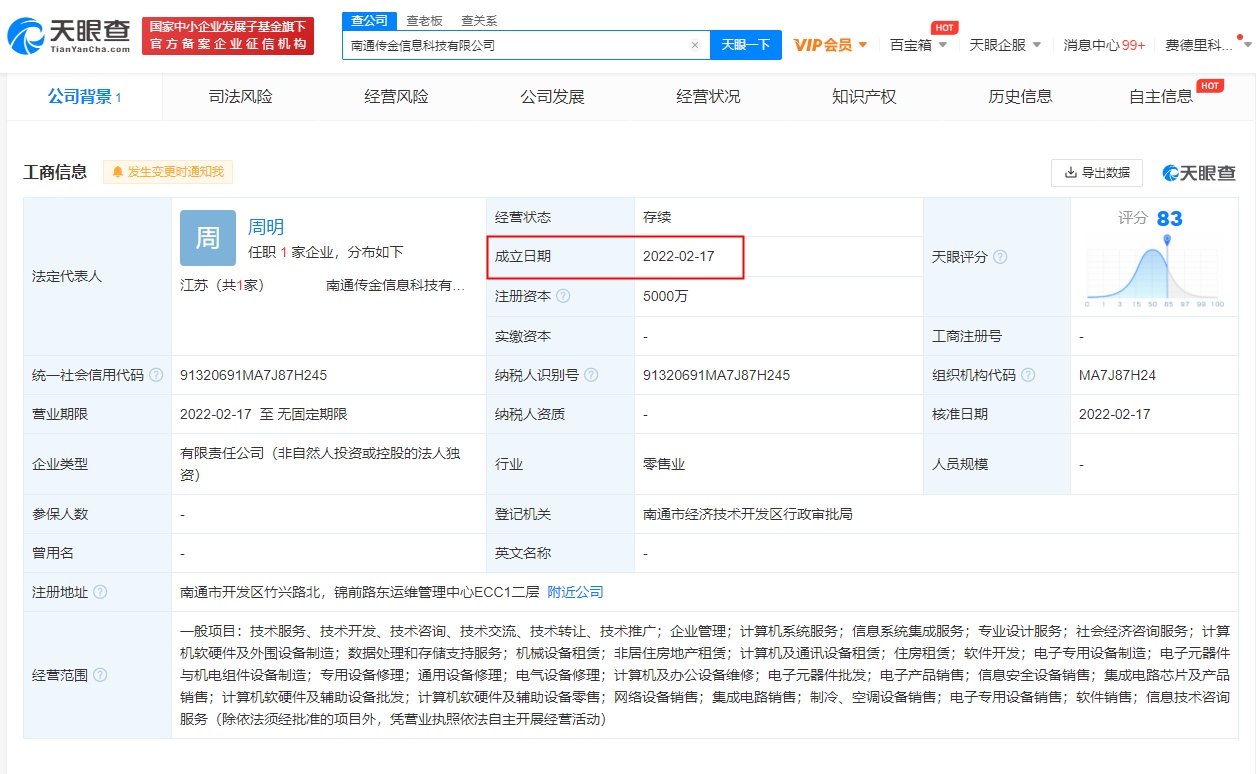Click the 导出数据 export button
The image size is (1256, 774).
1097,172
